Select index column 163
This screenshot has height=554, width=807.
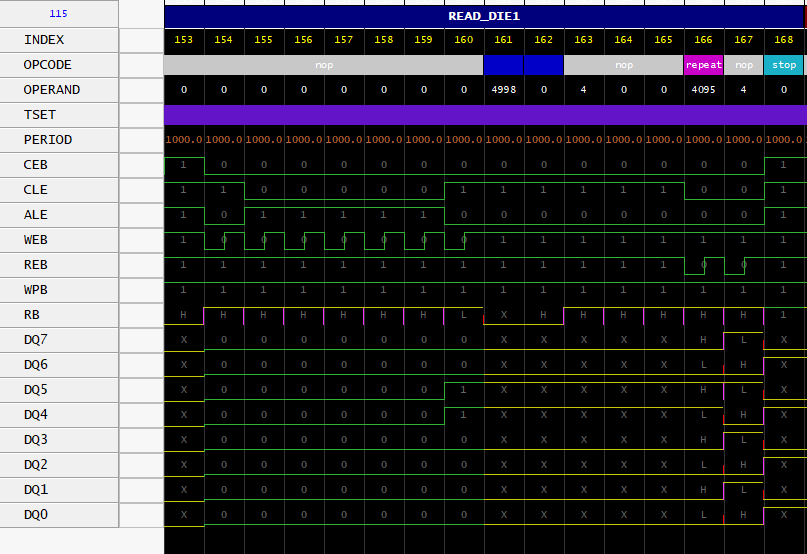coord(584,40)
